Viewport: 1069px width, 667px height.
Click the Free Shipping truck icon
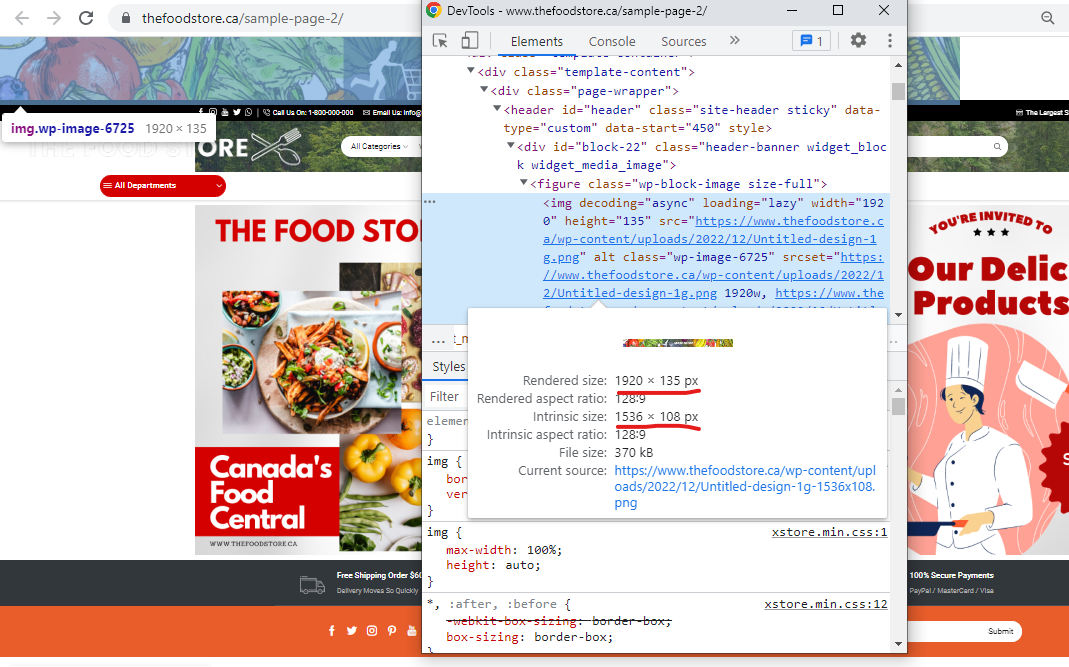(x=312, y=584)
